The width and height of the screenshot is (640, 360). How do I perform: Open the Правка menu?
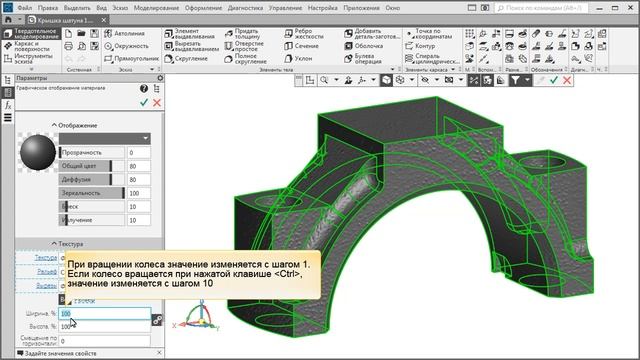click(48, 8)
